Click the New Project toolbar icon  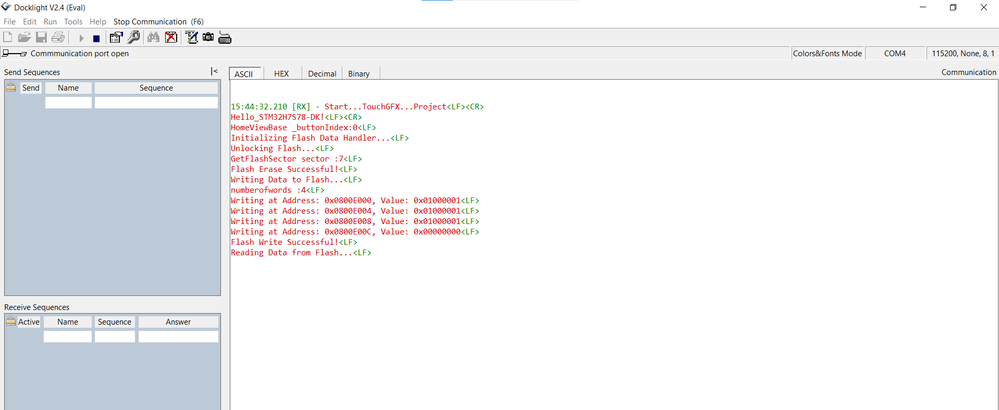(8, 38)
